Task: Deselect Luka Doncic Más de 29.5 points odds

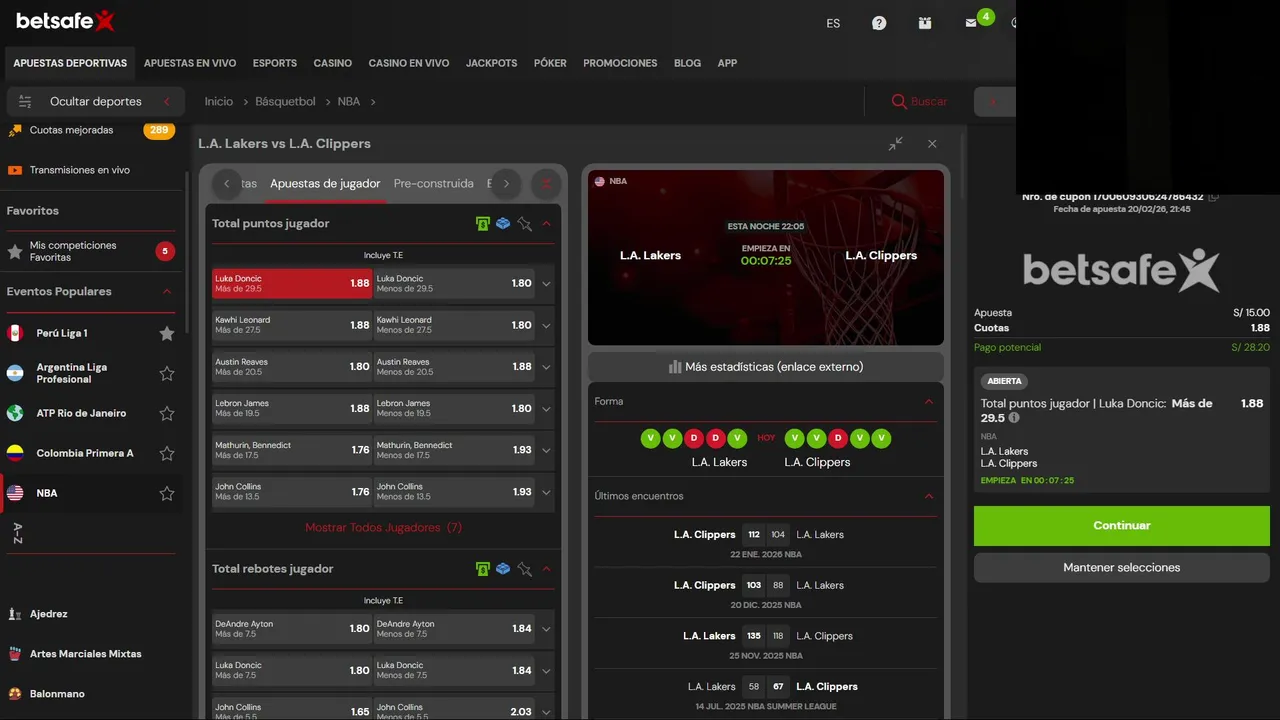Action: tap(292, 283)
